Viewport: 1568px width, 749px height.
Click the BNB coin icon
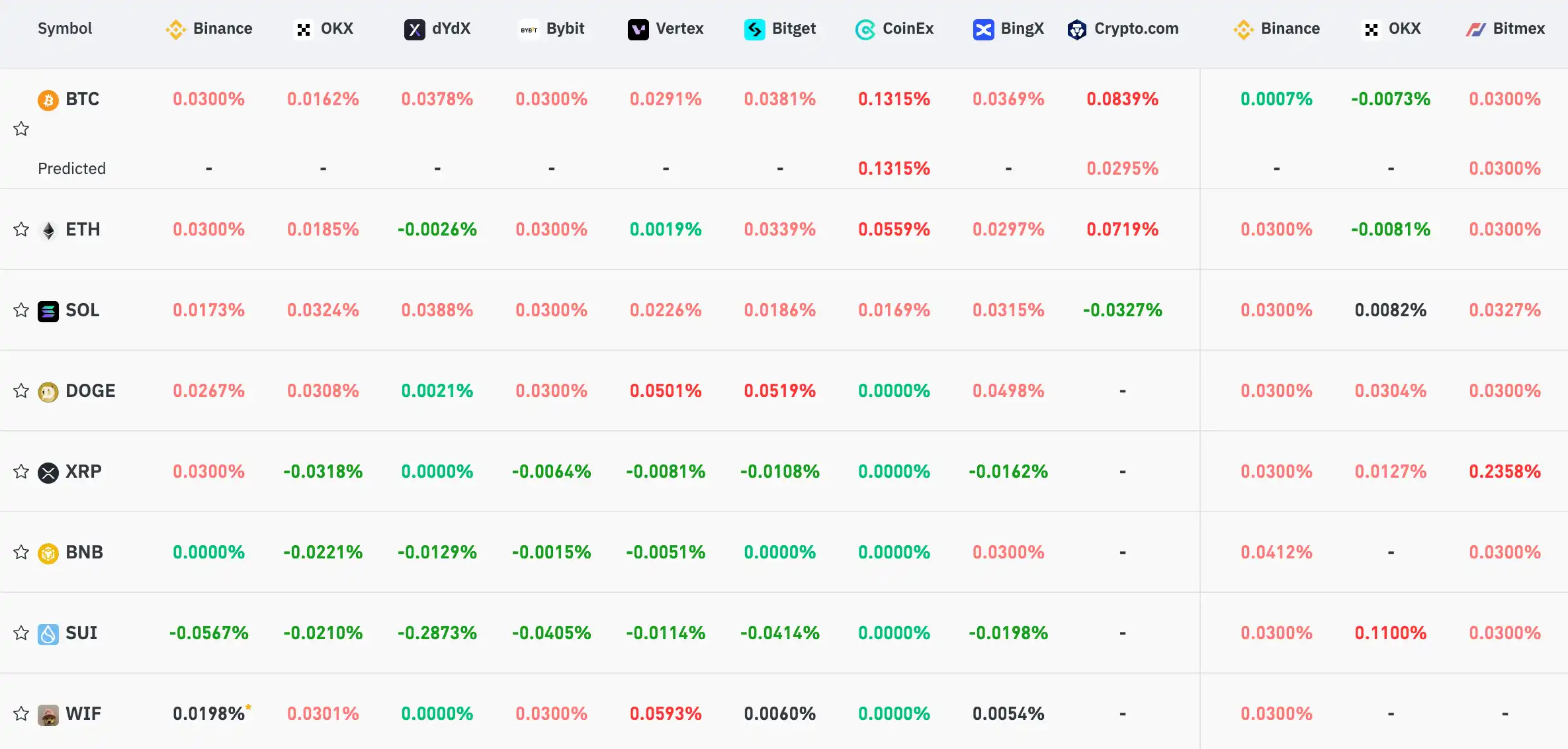[48, 553]
